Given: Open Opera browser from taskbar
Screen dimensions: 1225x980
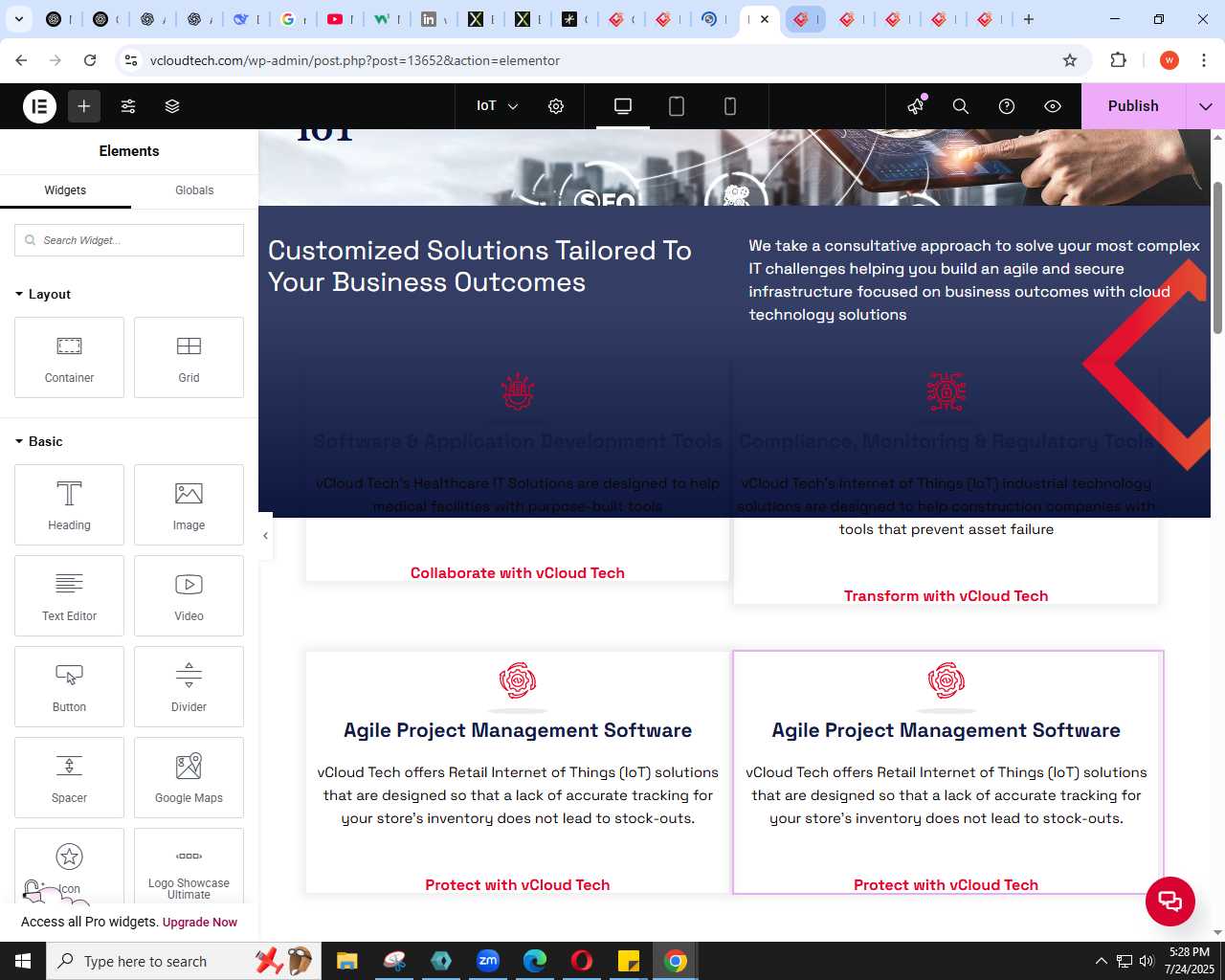Looking at the screenshot, I should point(582,961).
